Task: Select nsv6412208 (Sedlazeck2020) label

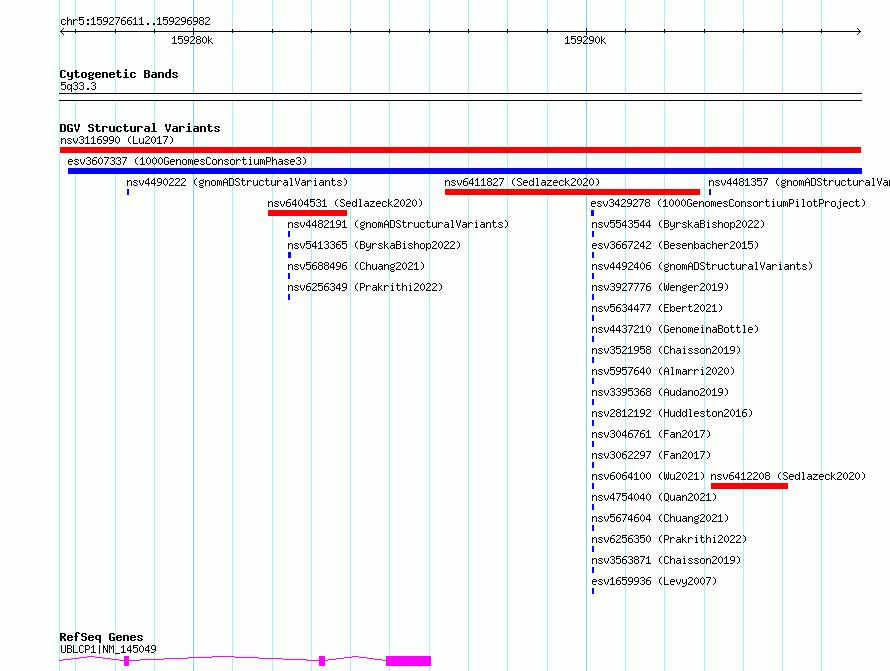Action: (788, 476)
